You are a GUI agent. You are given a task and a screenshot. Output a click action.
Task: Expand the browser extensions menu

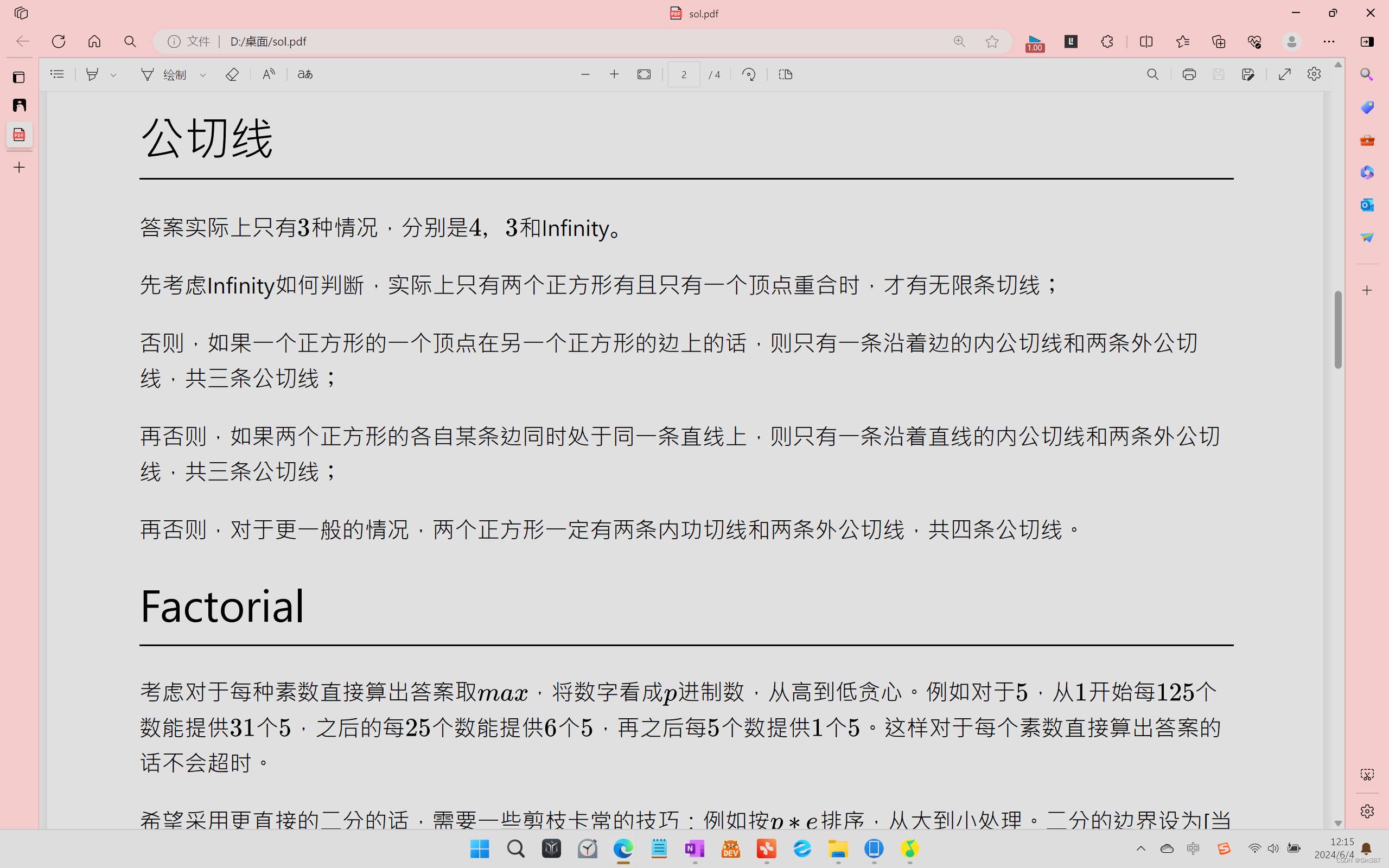[1107, 41]
